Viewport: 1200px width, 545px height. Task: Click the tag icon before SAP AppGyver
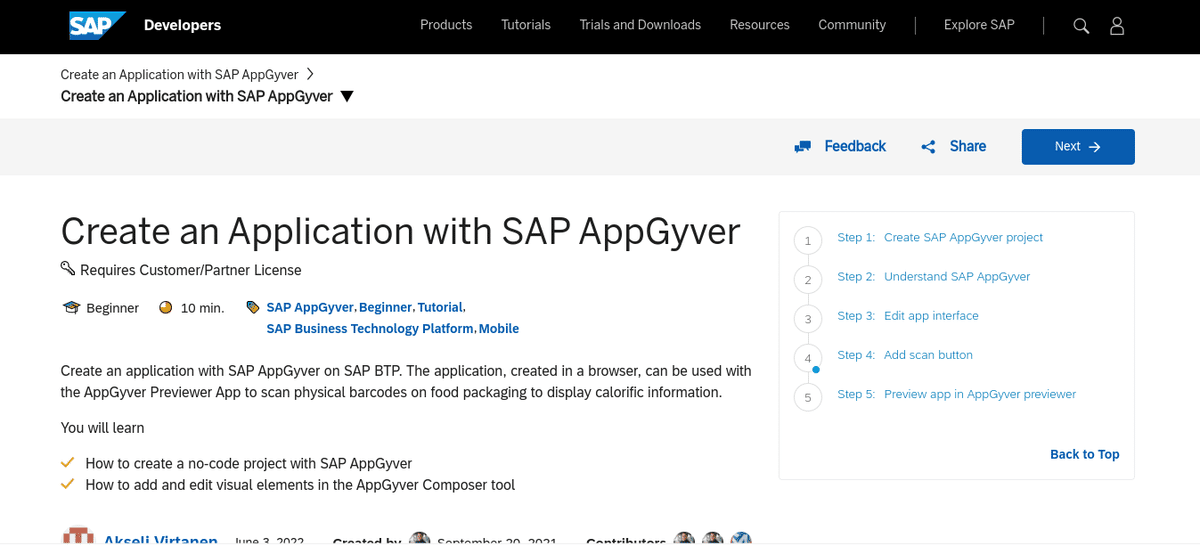coord(252,307)
